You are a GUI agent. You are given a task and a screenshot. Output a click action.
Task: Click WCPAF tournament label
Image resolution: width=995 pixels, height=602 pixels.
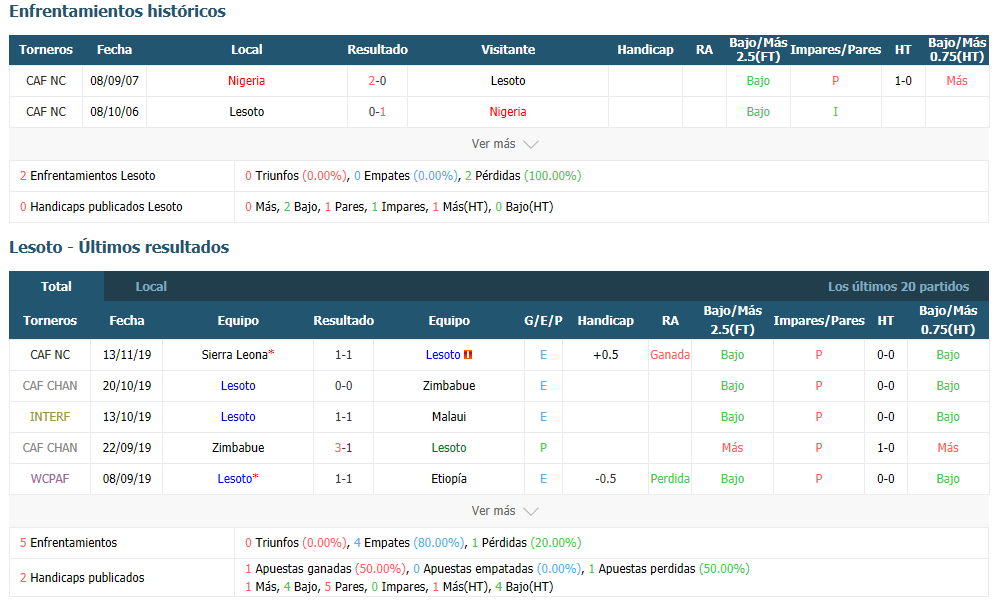tap(49, 479)
